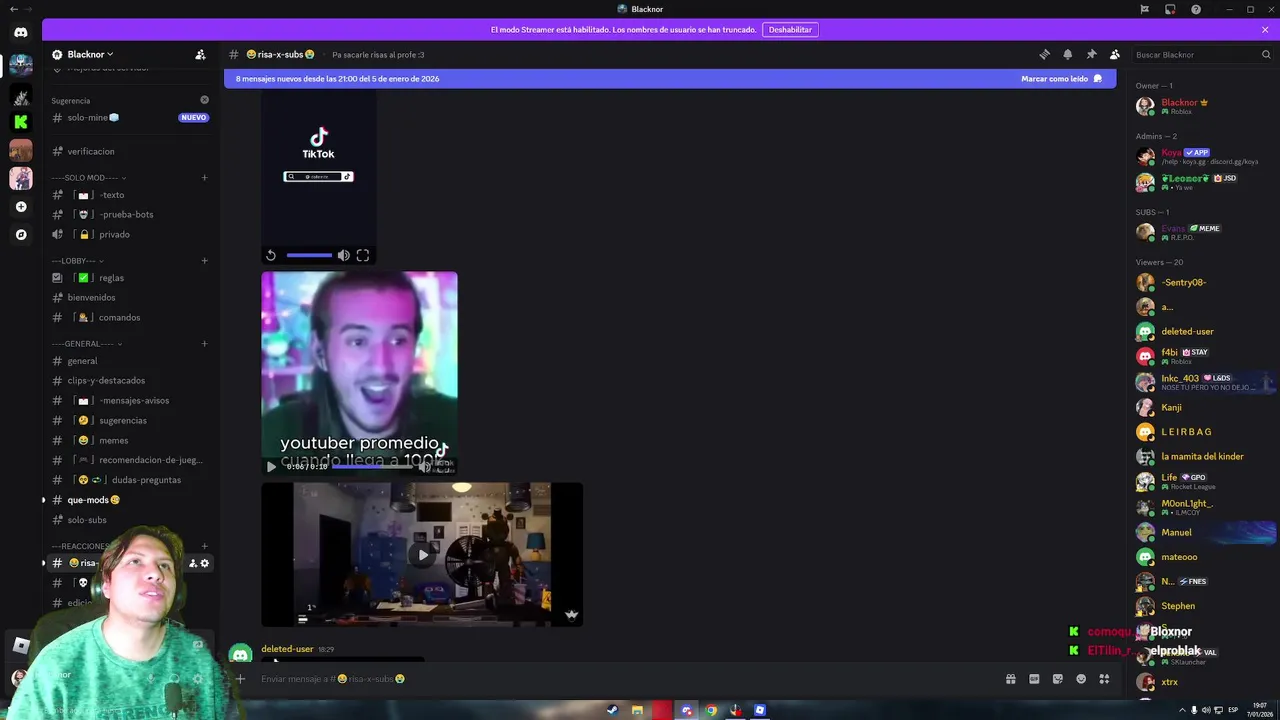Open Steam in Windows taskbar
Screen dimensions: 1280x720
pos(612,710)
